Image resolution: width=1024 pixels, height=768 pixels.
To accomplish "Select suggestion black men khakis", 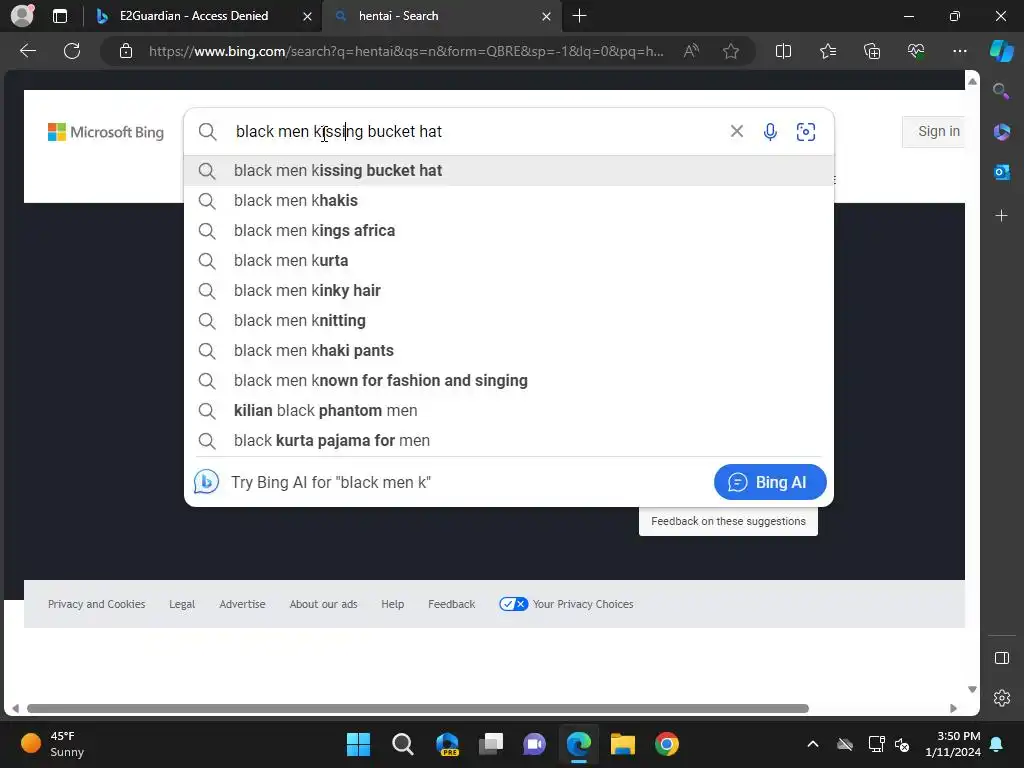I will click(x=509, y=200).
